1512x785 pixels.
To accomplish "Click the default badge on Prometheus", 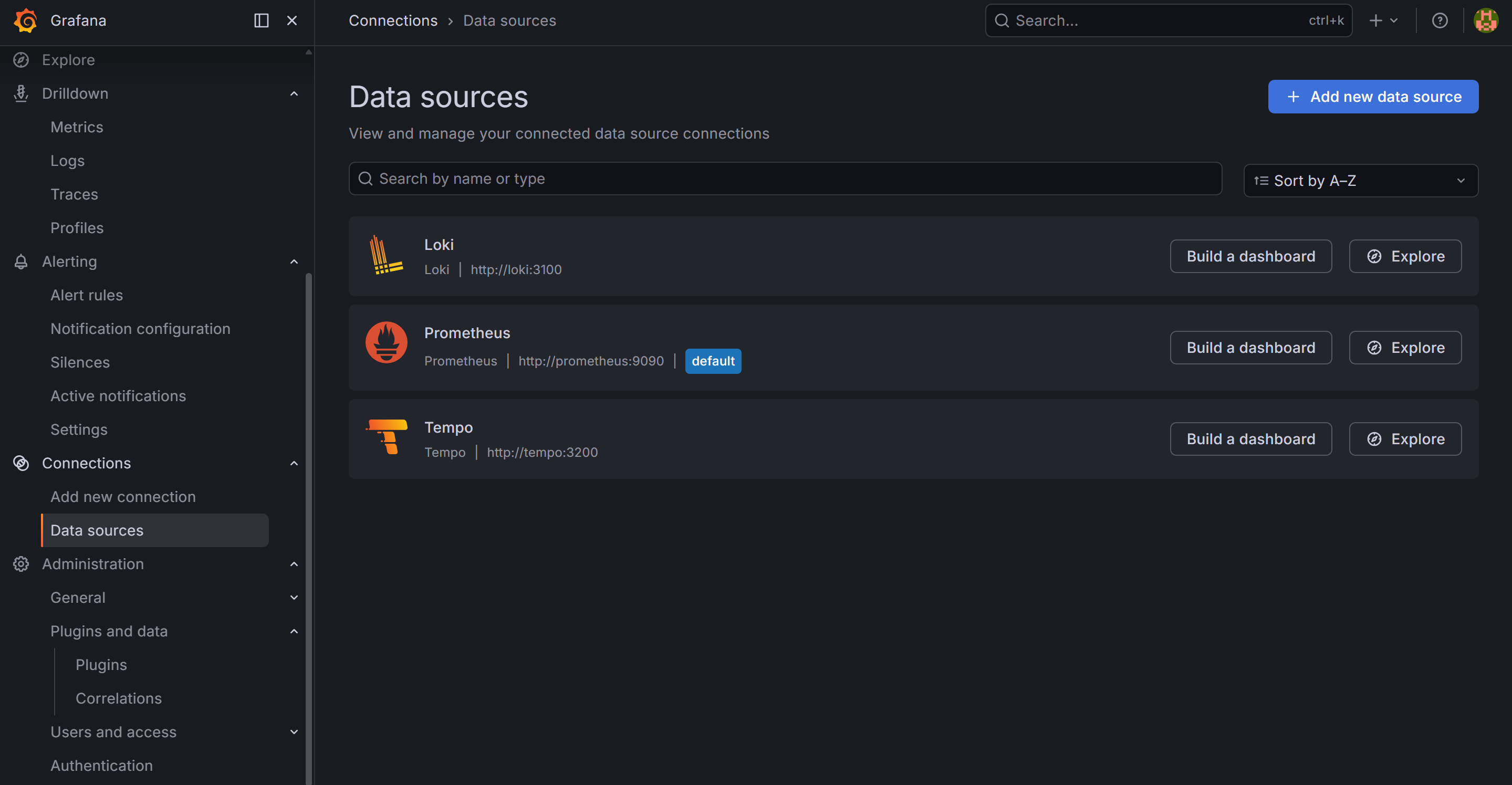I will (713, 361).
